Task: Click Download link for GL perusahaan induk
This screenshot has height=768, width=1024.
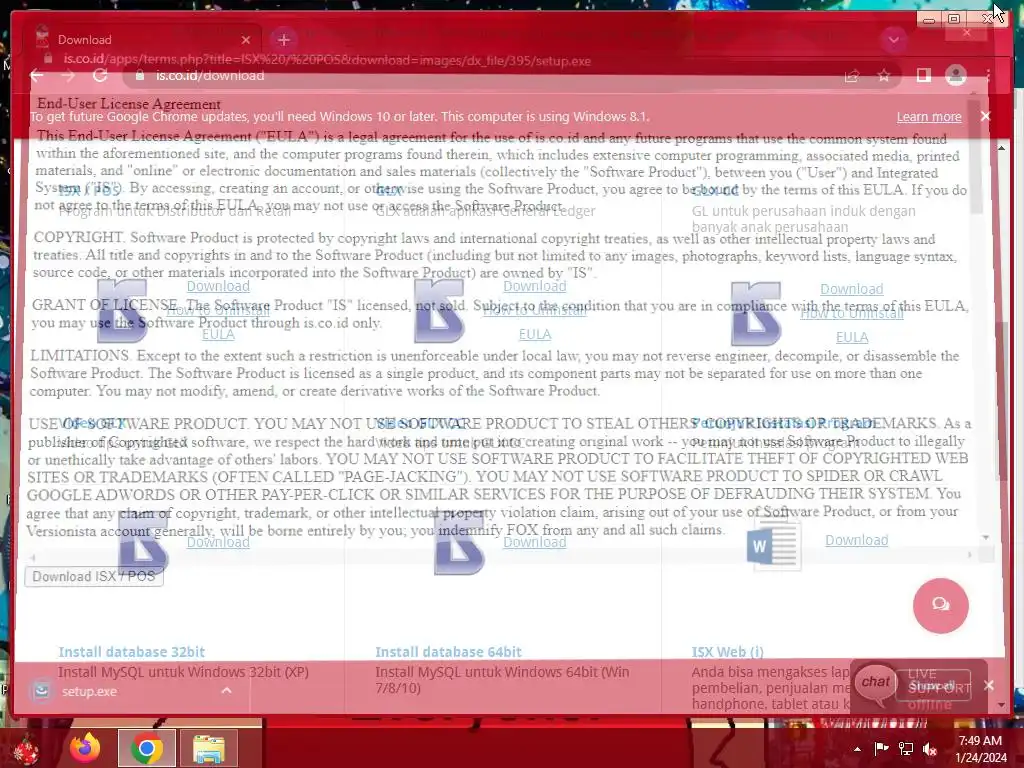Action: [x=852, y=289]
